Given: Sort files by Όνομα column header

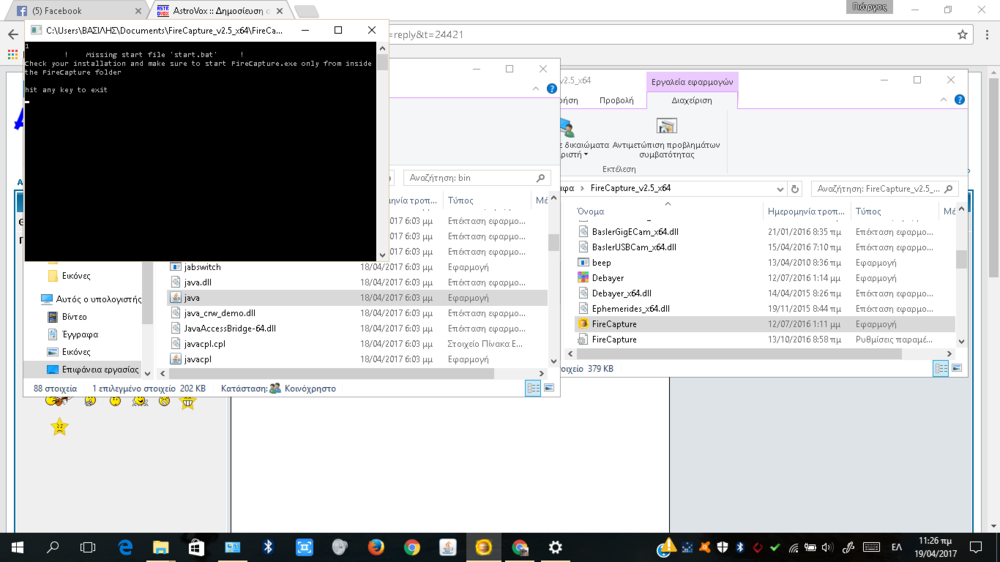Looking at the screenshot, I should [591, 211].
